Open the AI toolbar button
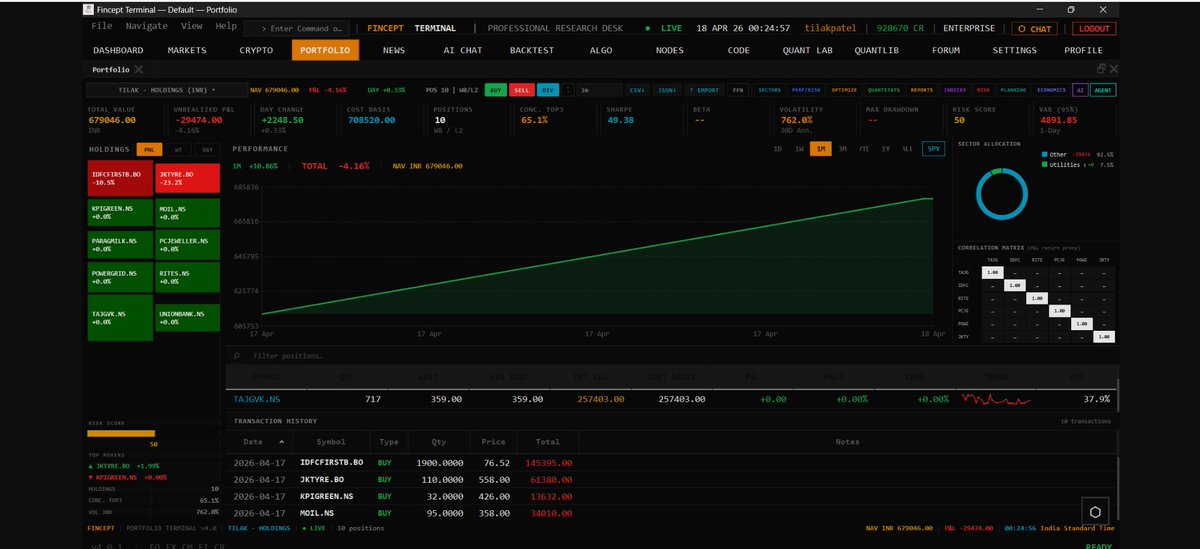Viewport: 1200px width, 549px height. tap(1078, 90)
